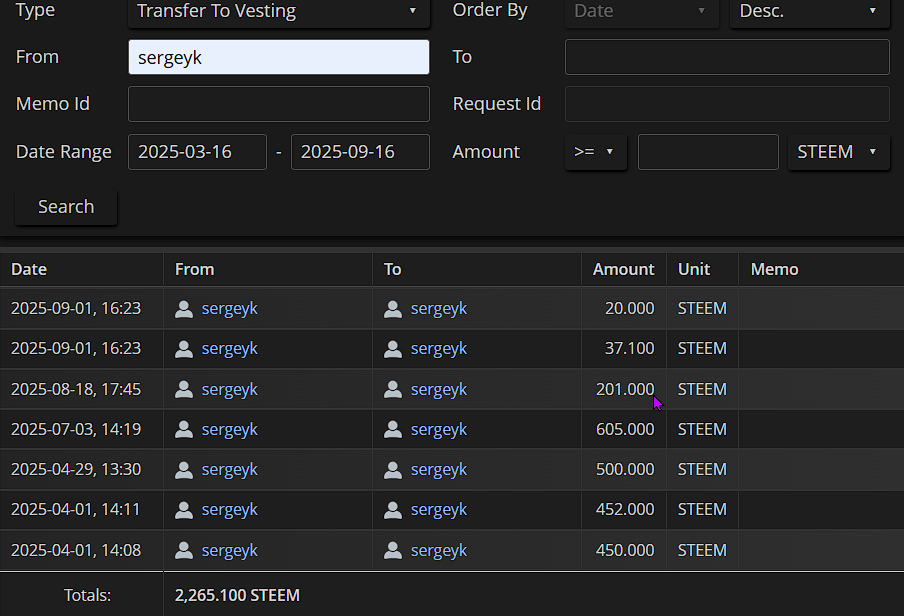The image size is (904, 616).
Task: Select date cell 2025-04-29, 13:30
Action: pos(76,469)
